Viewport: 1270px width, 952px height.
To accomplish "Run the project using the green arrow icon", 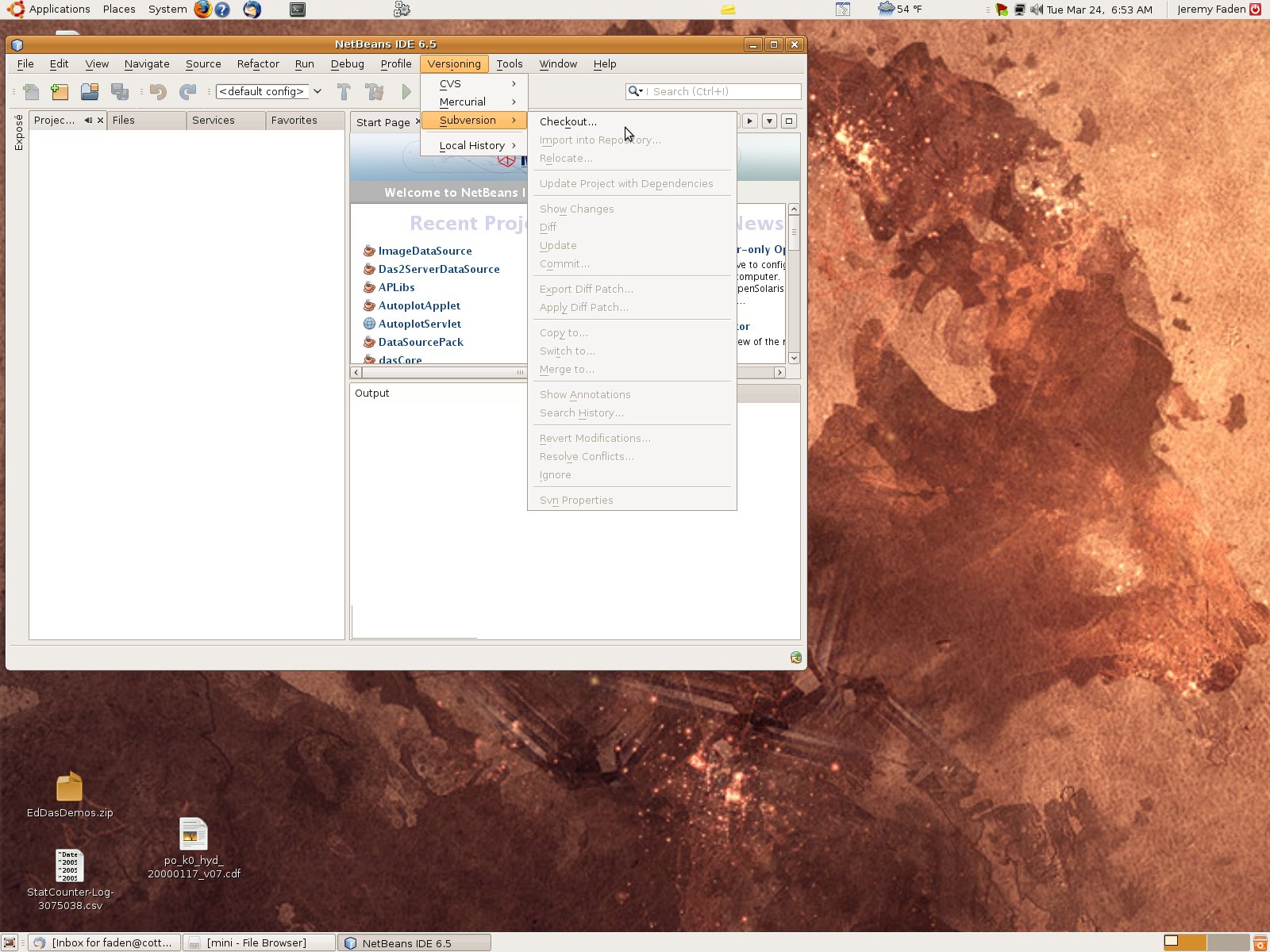I will coord(406,91).
